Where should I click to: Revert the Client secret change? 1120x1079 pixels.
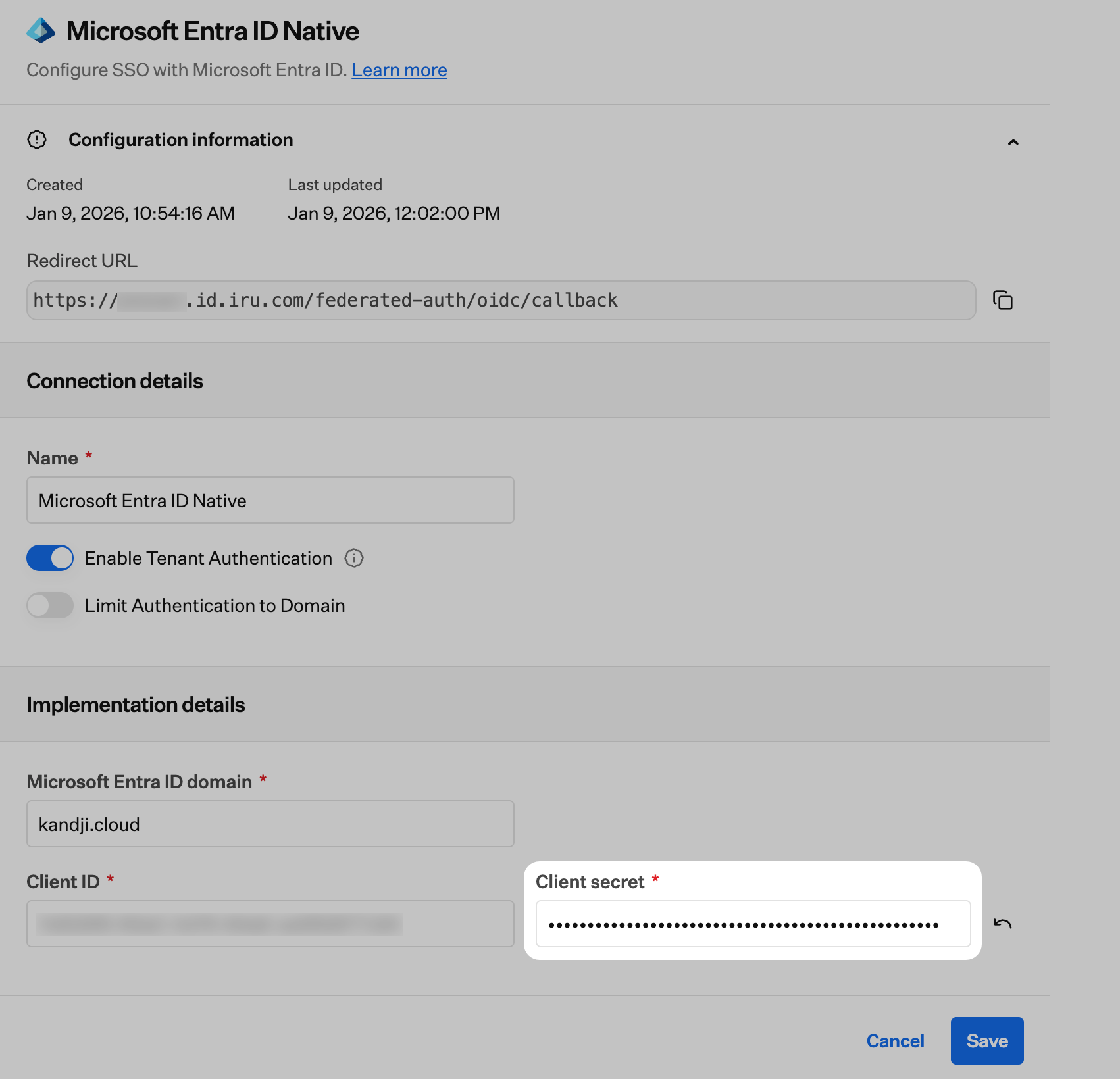pos(1003,924)
